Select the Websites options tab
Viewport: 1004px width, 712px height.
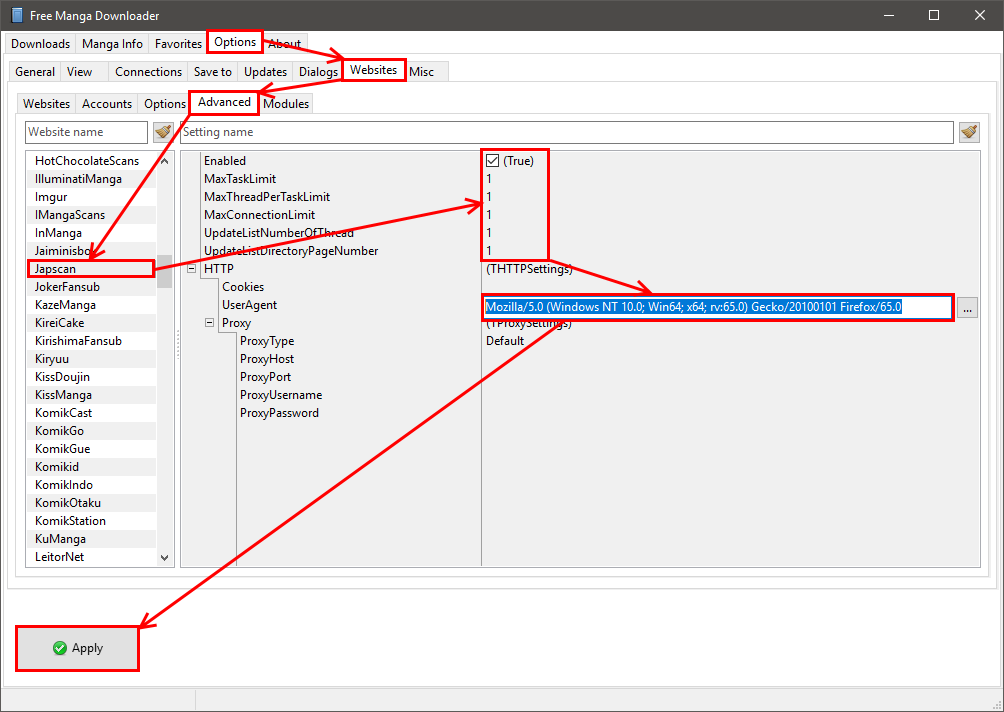(x=374, y=70)
